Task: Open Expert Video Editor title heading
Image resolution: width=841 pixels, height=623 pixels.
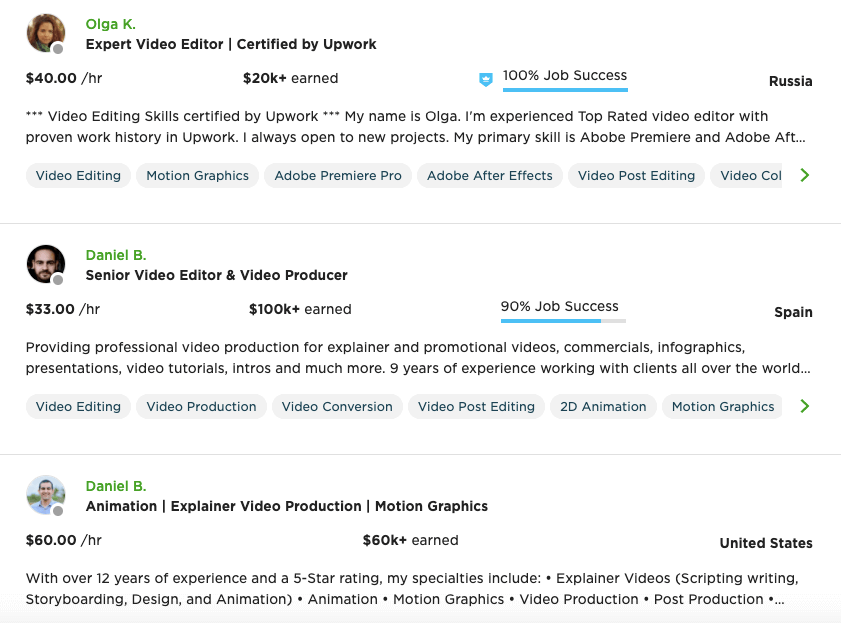Action: (231, 44)
